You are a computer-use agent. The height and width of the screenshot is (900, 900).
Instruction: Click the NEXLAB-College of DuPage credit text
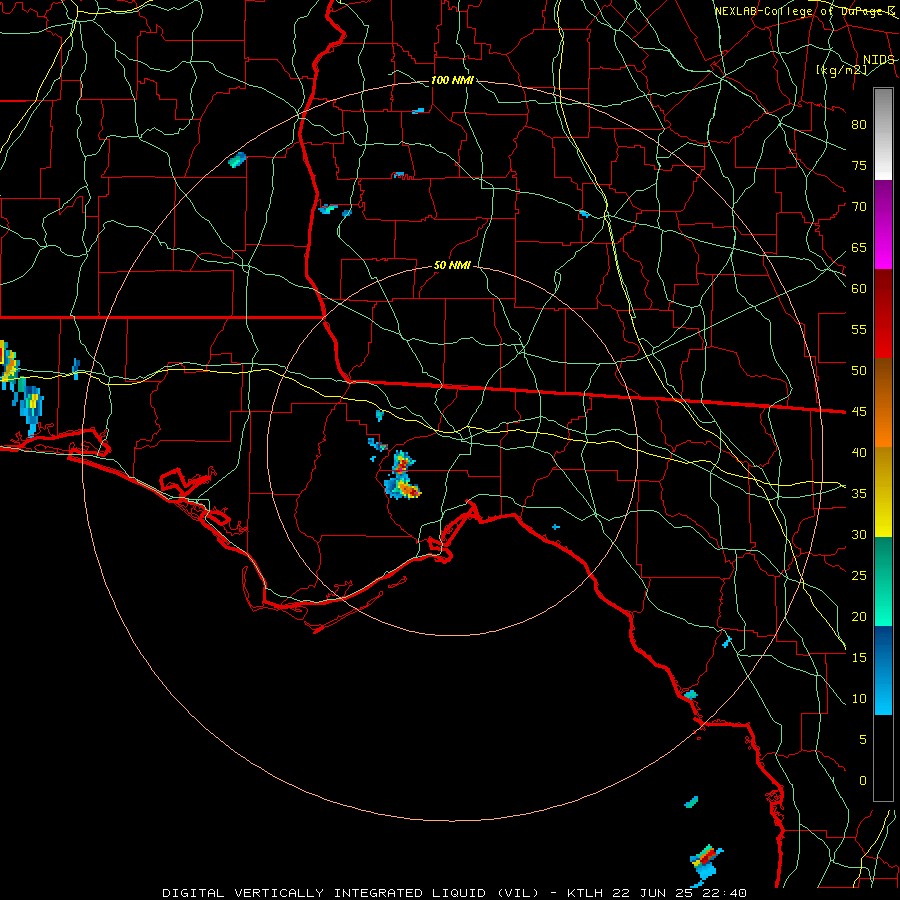805,11
